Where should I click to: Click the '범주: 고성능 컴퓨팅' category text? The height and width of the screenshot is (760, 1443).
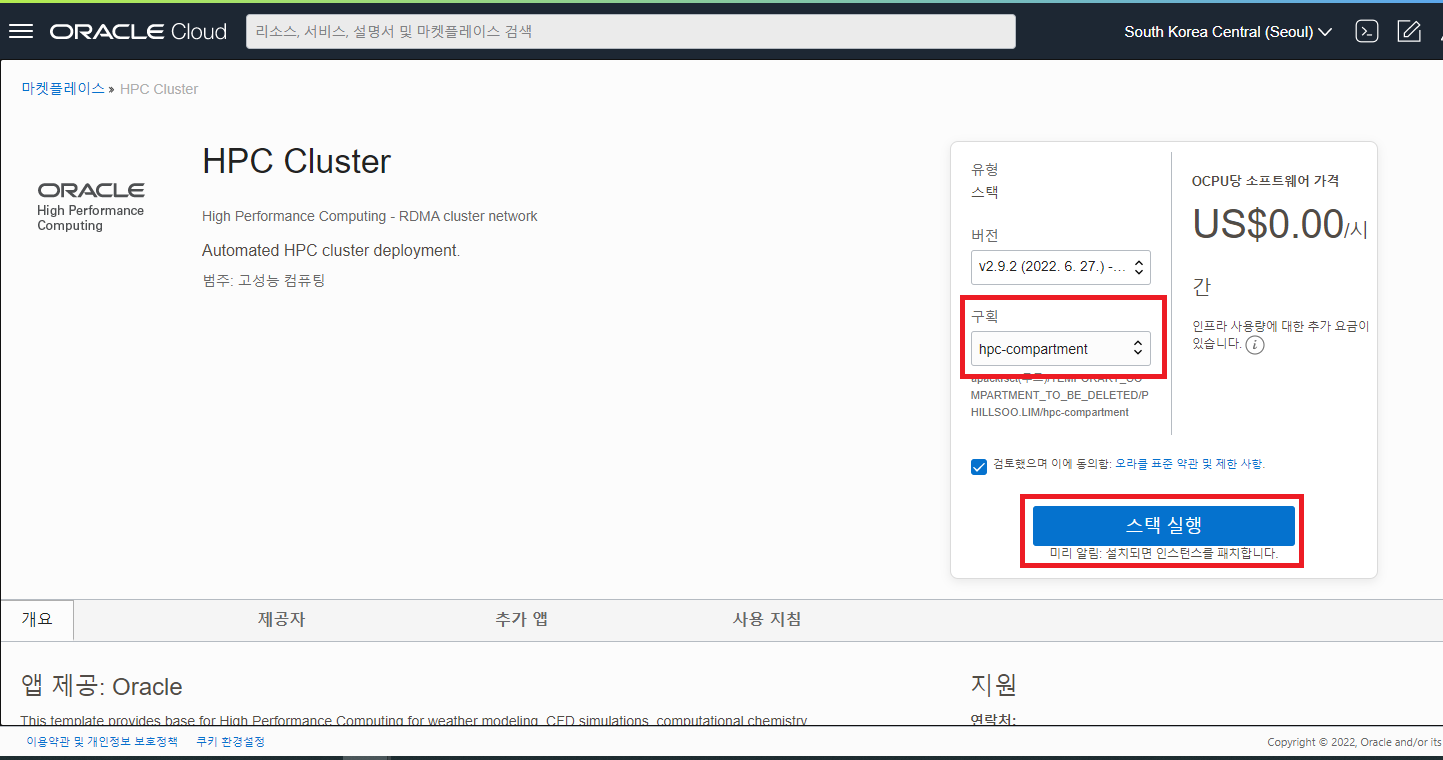click(264, 280)
